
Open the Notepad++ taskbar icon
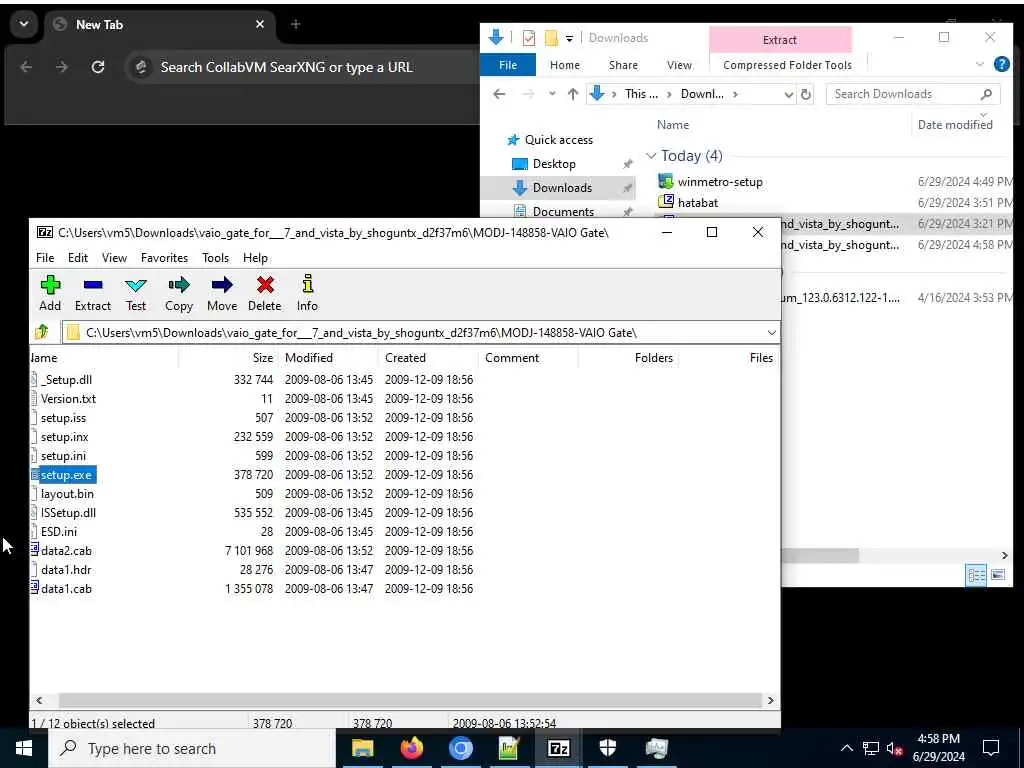[509, 748]
